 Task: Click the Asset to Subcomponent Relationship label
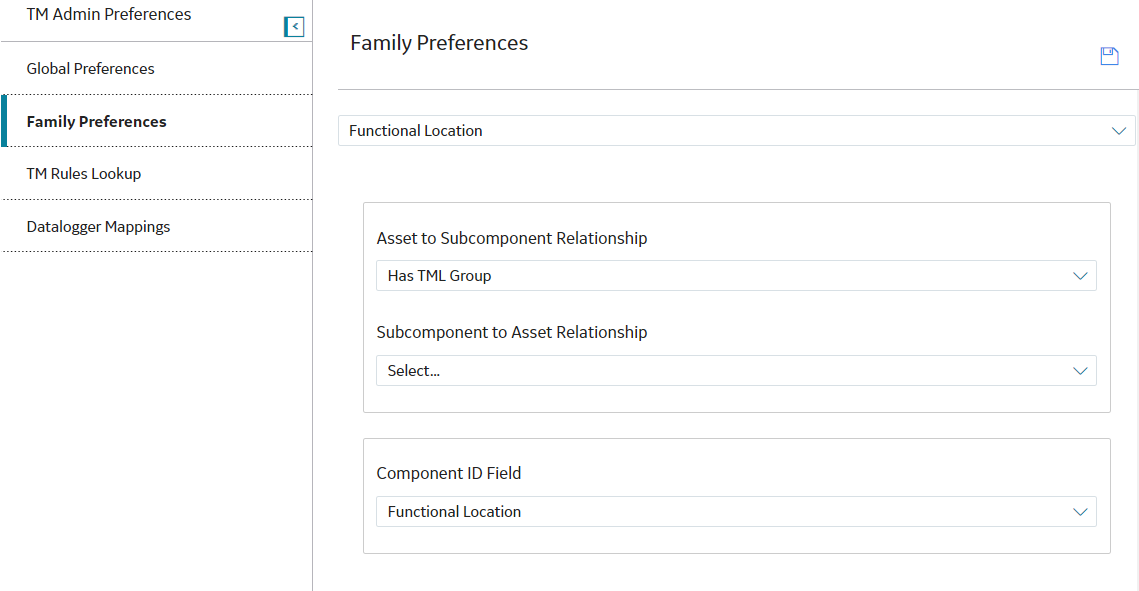click(x=511, y=238)
